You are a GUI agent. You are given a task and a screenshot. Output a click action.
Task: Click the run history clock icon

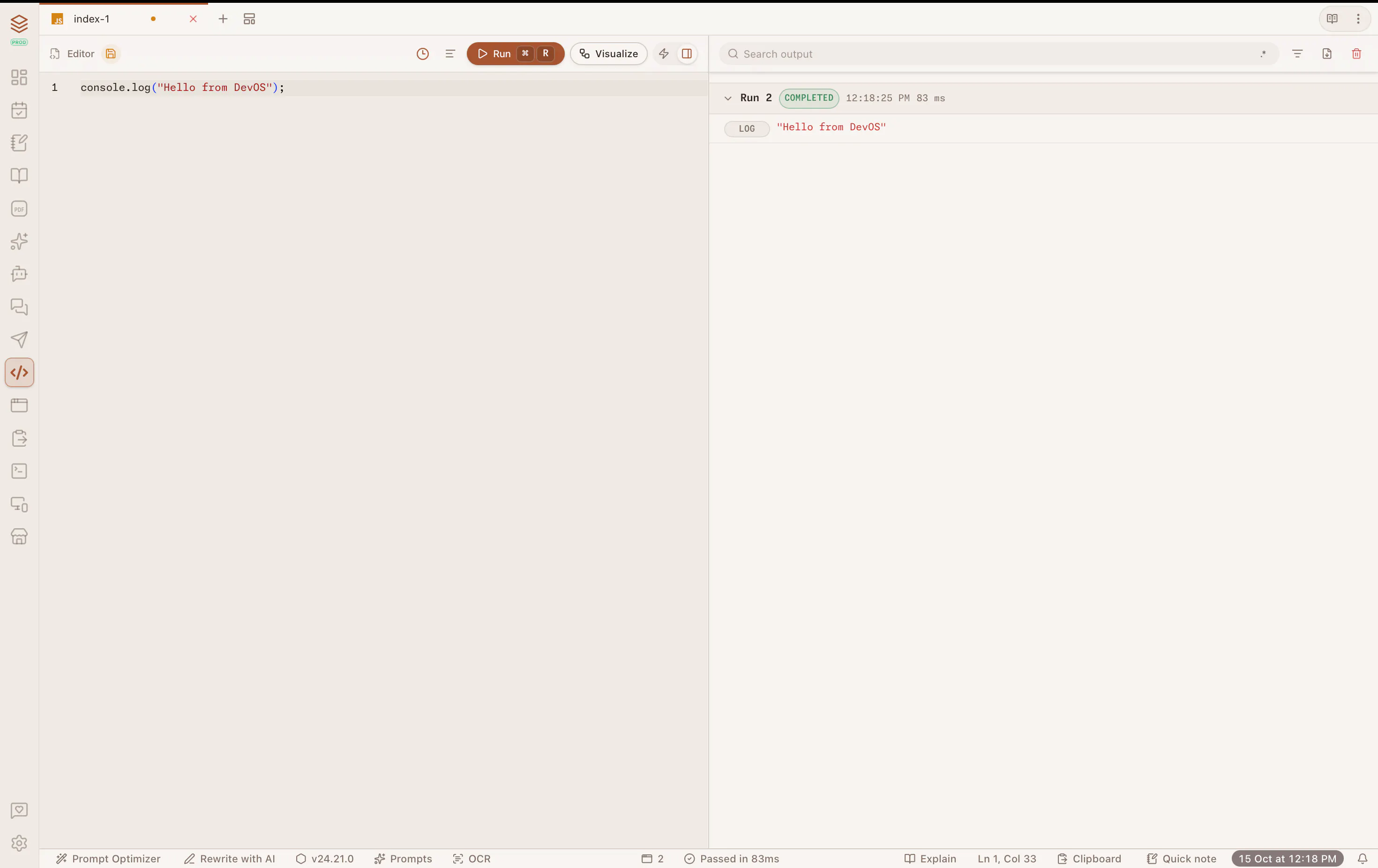[x=422, y=54]
